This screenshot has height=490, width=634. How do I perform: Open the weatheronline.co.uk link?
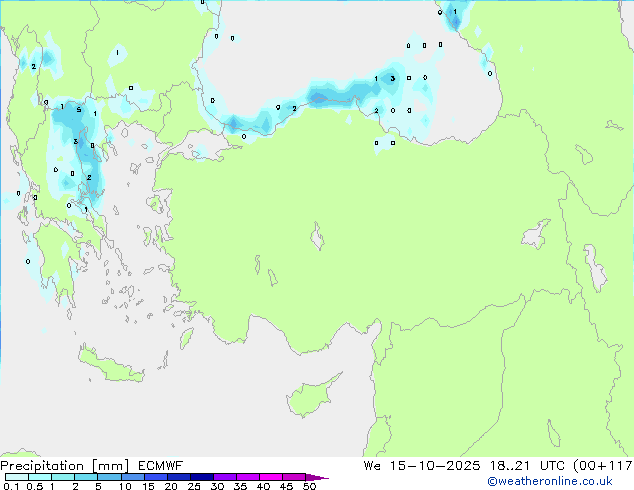pyautogui.click(x=550, y=481)
